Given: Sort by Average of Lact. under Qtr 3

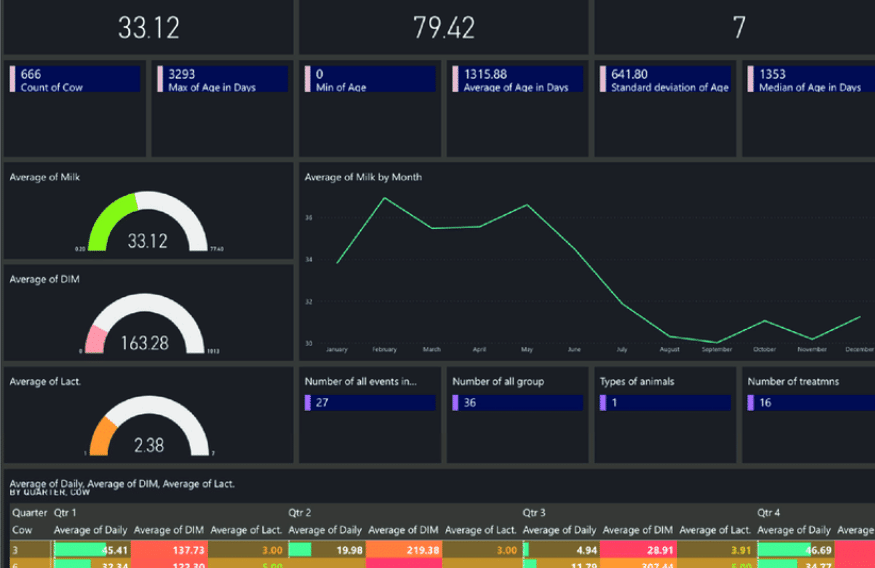Looking at the screenshot, I should (715, 530).
